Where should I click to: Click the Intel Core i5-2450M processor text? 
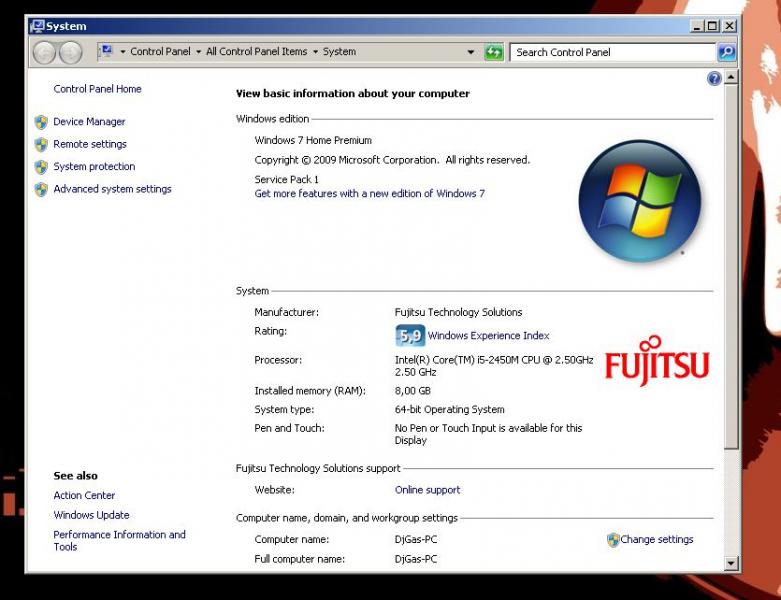(494, 366)
